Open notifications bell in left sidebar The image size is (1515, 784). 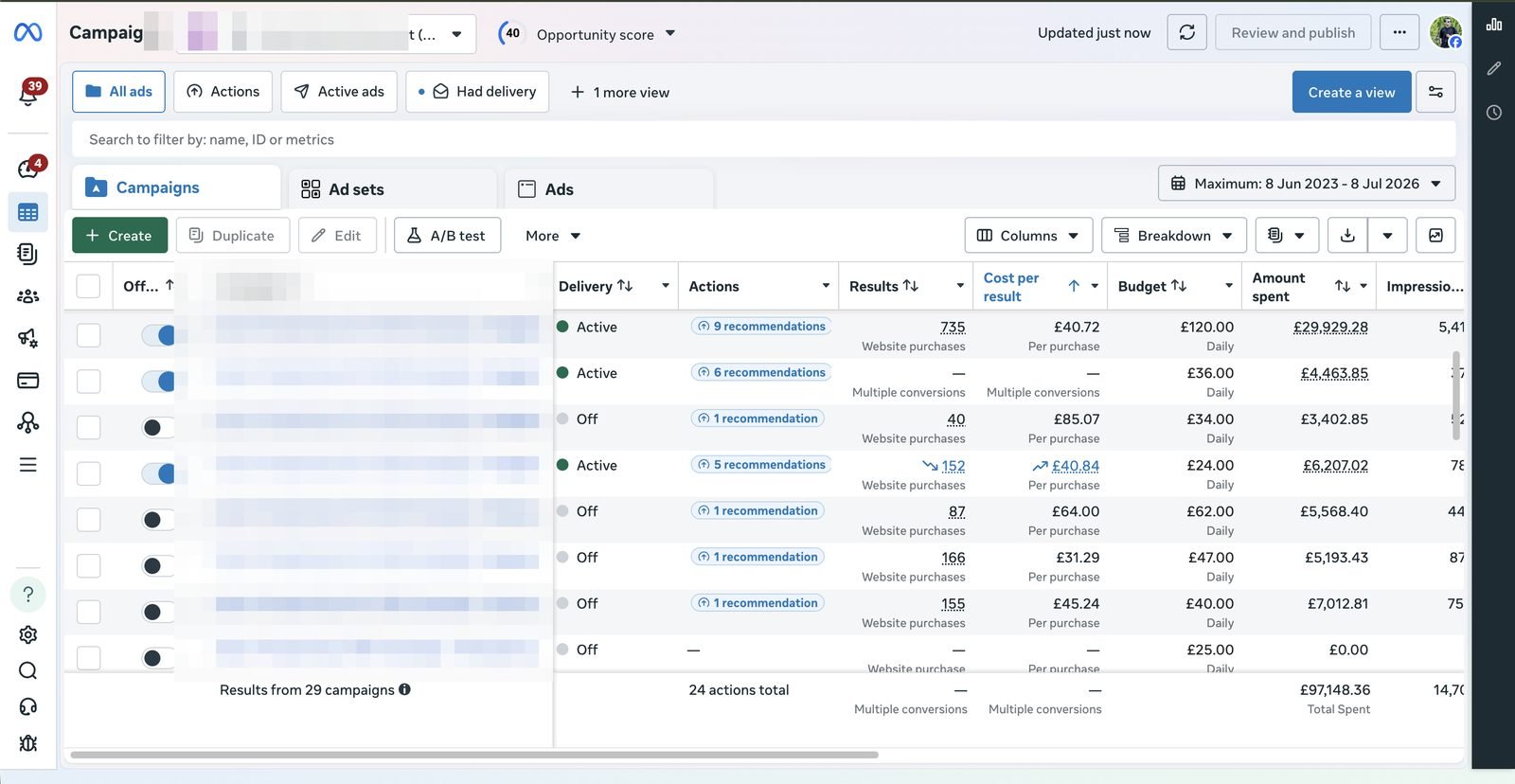[x=28, y=93]
